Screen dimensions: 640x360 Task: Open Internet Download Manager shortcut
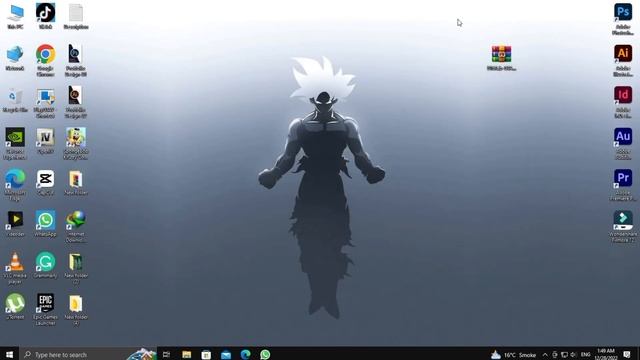coord(76,227)
